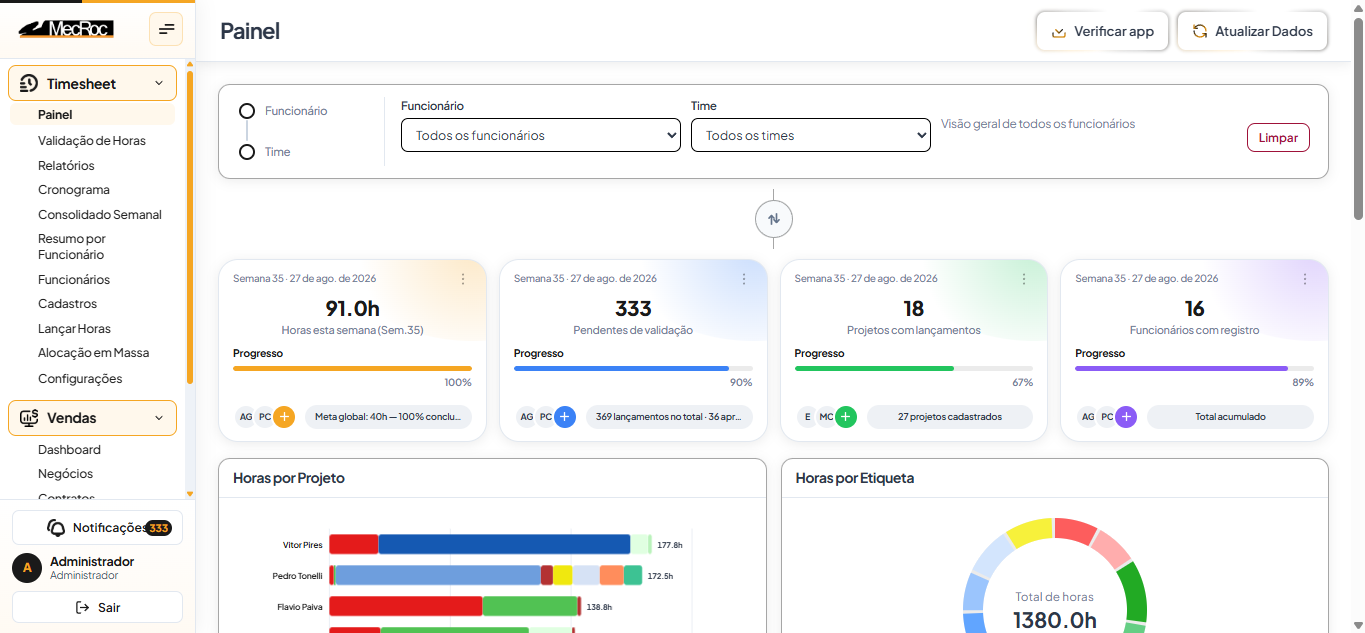Click the 333 notifications badge
This screenshot has width=1365, height=633.
coord(159,528)
